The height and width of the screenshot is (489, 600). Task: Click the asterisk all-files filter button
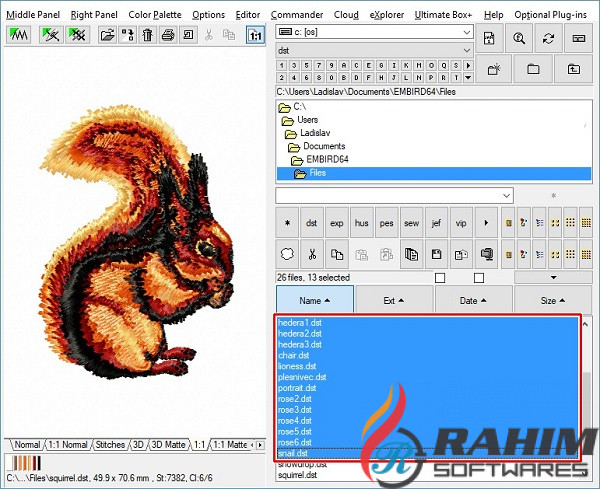pyautogui.click(x=287, y=223)
